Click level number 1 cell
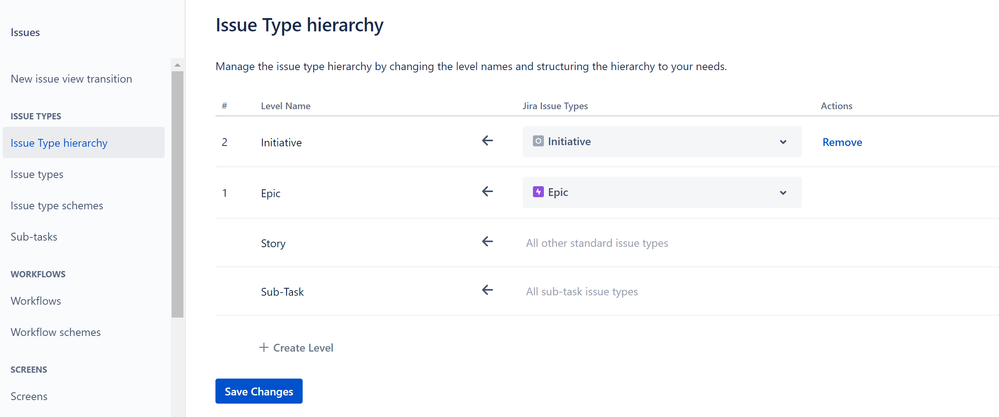 coord(224,193)
